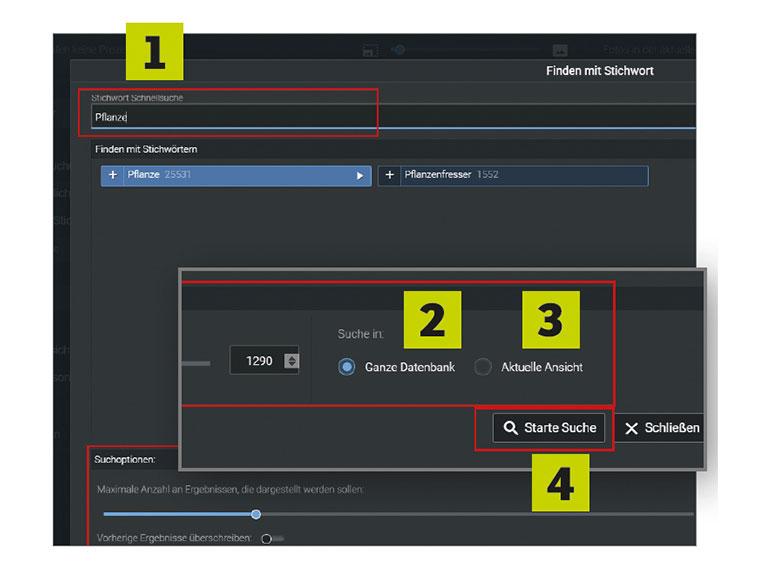The image size is (770, 578).
Task: Toggle Vorherige Ergebnisse überschreiben switch
Action: (272, 539)
